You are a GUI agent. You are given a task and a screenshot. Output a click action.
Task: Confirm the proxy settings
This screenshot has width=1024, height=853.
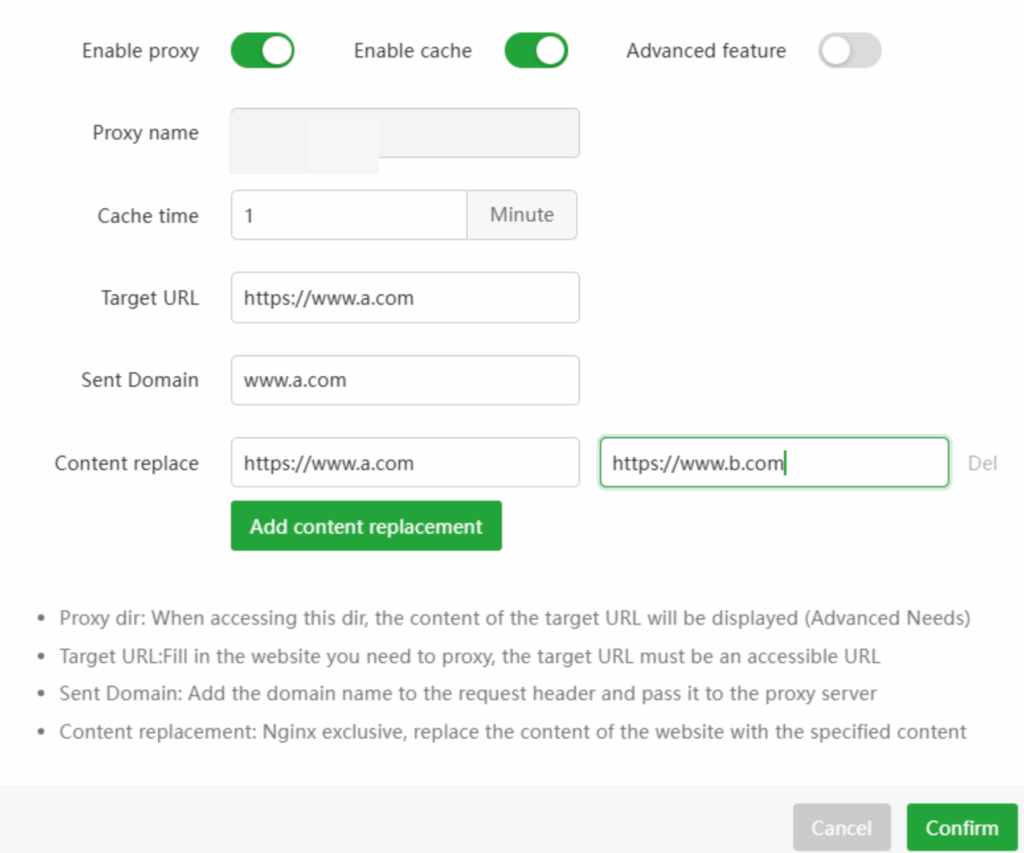tap(961, 828)
